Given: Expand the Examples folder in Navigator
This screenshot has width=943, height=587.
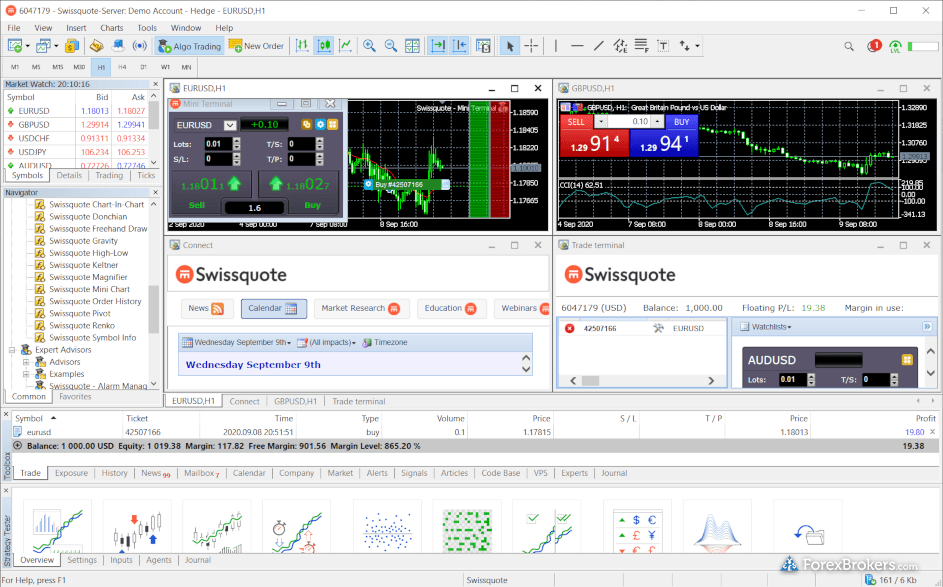Looking at the screenshot, I should 26,374.
